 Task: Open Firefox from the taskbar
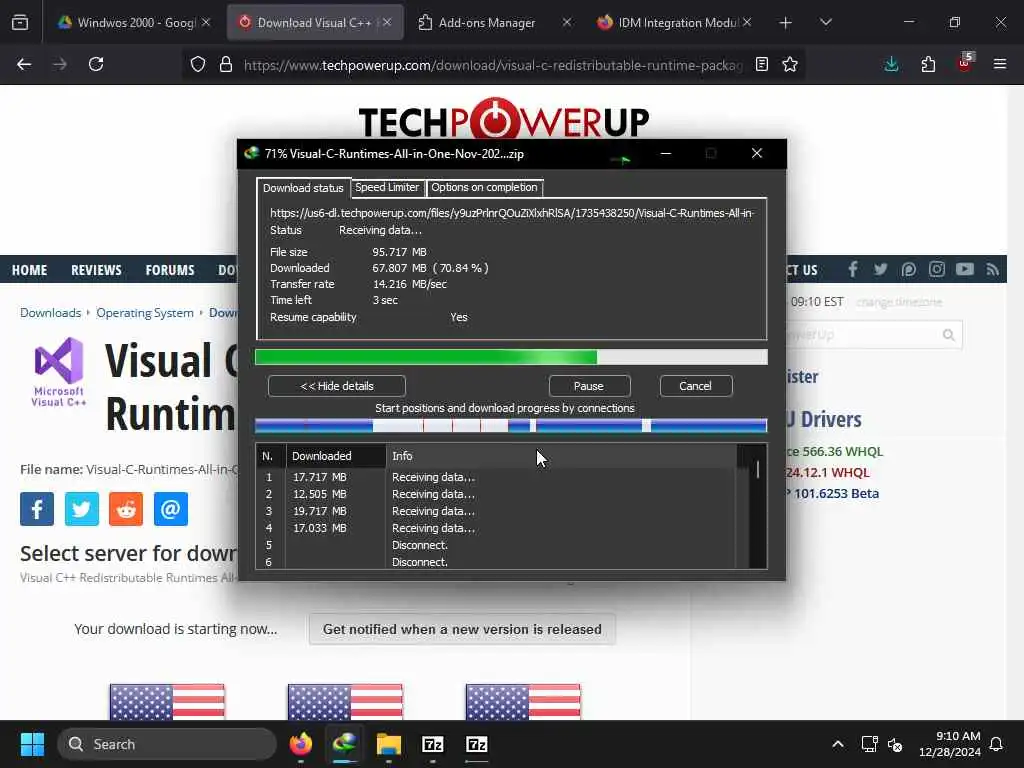301,744
